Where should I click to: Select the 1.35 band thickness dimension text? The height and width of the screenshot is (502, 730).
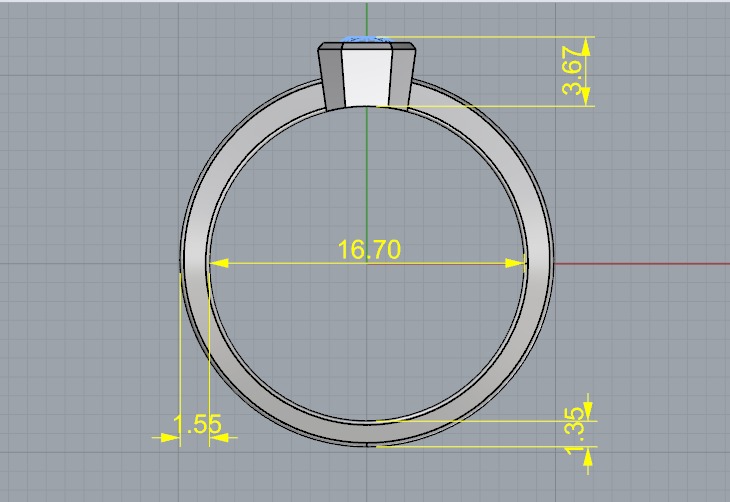pyautogui.click(x=574, y=431)
